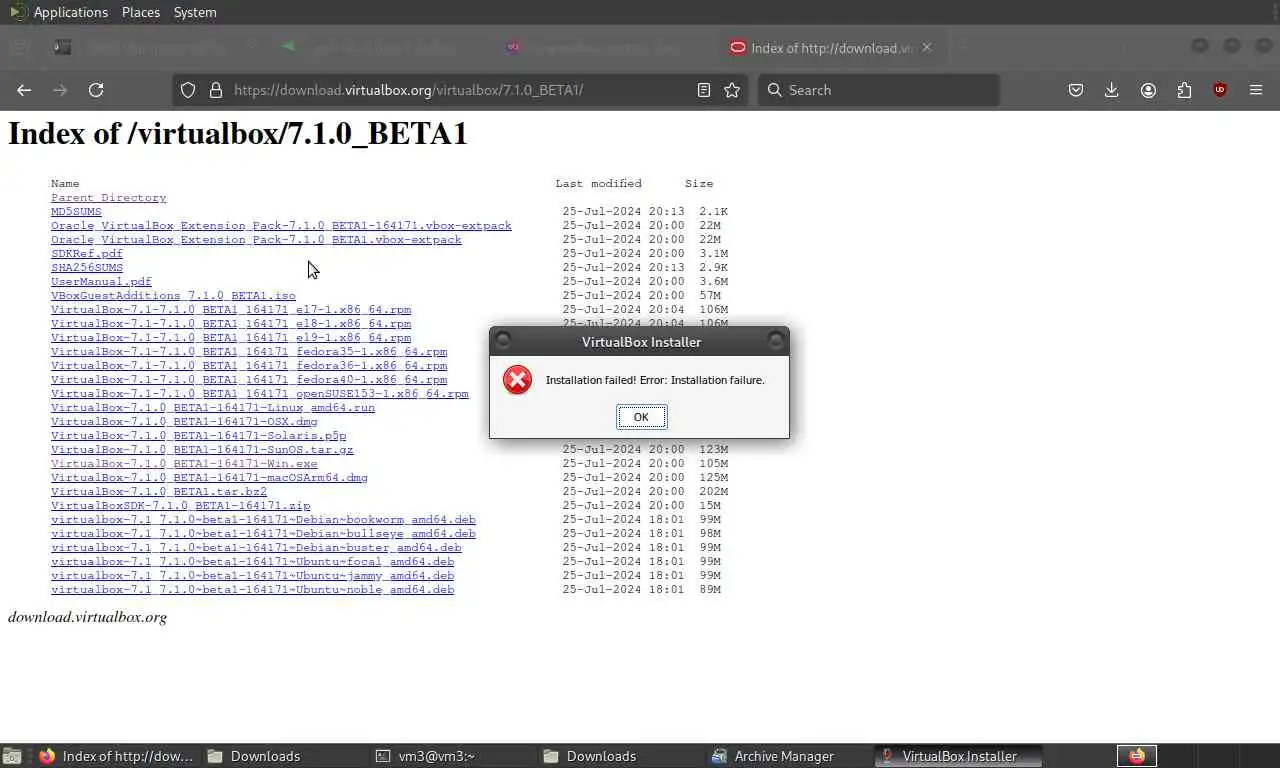This screenshot has height=768, width=1280.
Task: Open the Pocket save icon
Action: (x=1076, y=90)
